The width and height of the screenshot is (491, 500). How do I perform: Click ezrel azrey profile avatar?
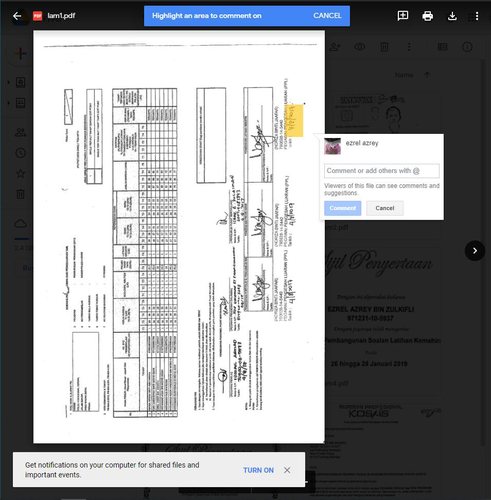pyautogui.click(x=332, y=146)
